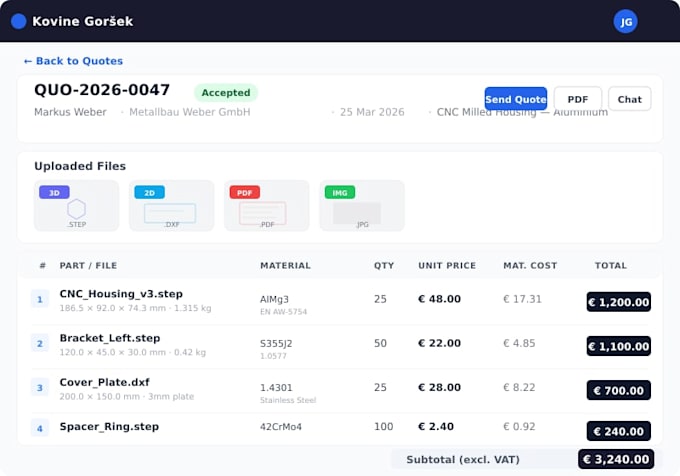The image size is (680, 476).
Task: Click the quantity 100 for Spacer_Ring
Action: click(383, 427)
